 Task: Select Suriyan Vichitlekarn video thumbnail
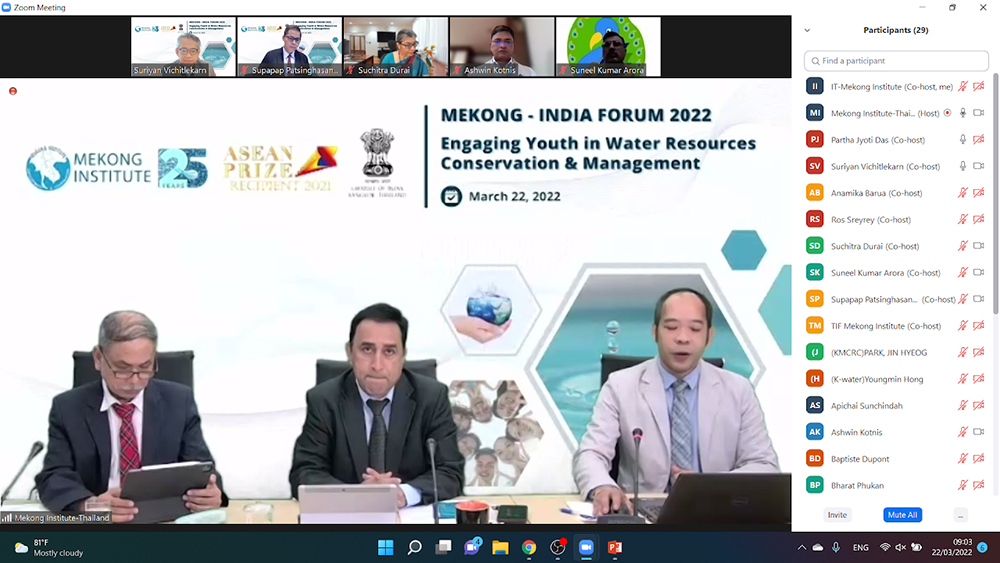click(x=183, y=47)
